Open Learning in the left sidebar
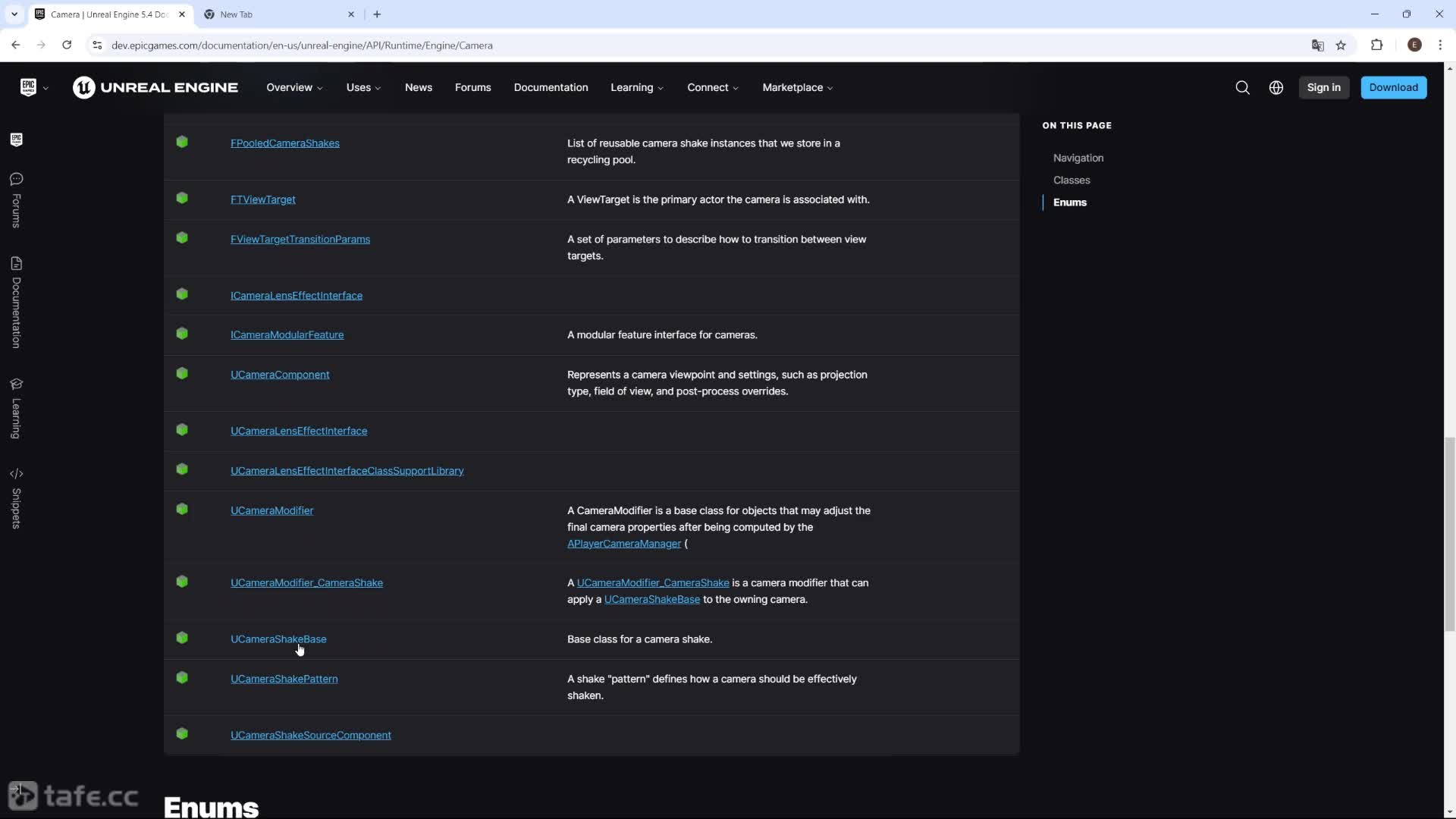This screenshot has width=1456, height=819. click(16, 408)
